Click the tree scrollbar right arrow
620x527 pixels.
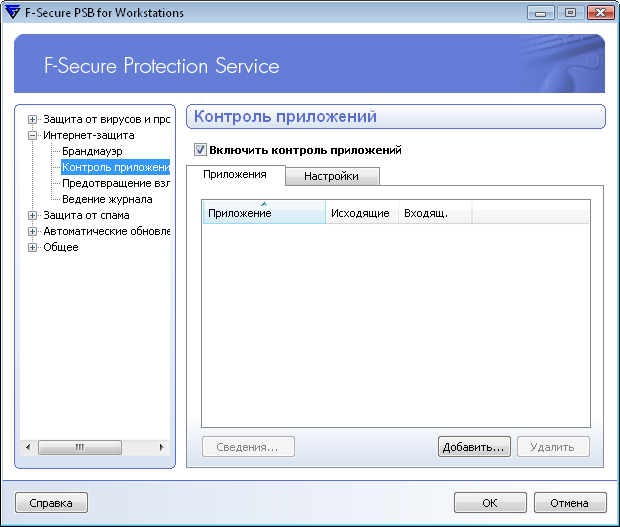161,448
